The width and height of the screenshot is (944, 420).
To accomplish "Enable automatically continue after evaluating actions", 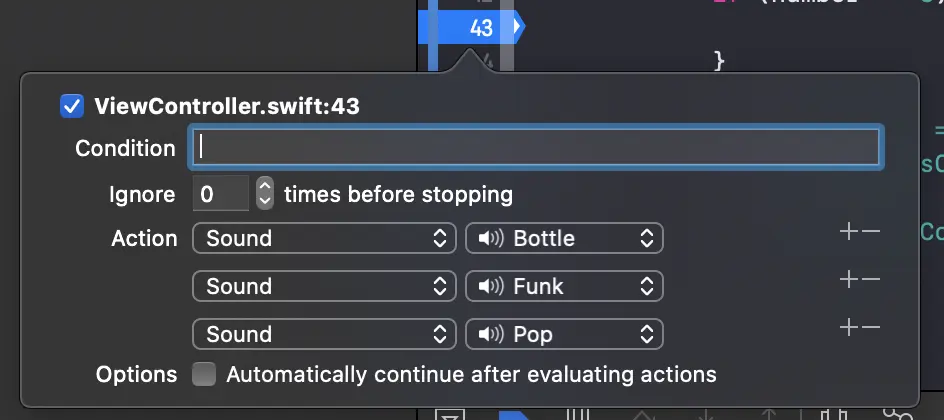I will pos(204,375).
